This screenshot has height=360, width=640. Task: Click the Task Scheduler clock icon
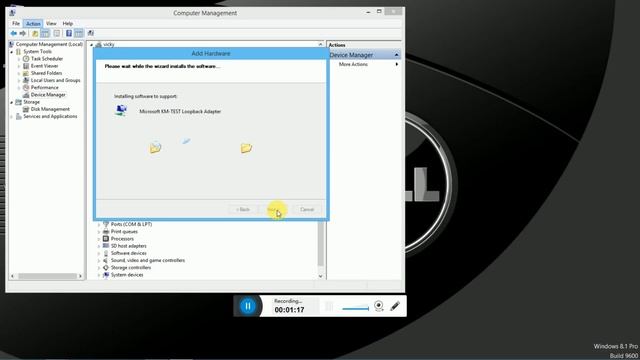click(x=26, y=59)
